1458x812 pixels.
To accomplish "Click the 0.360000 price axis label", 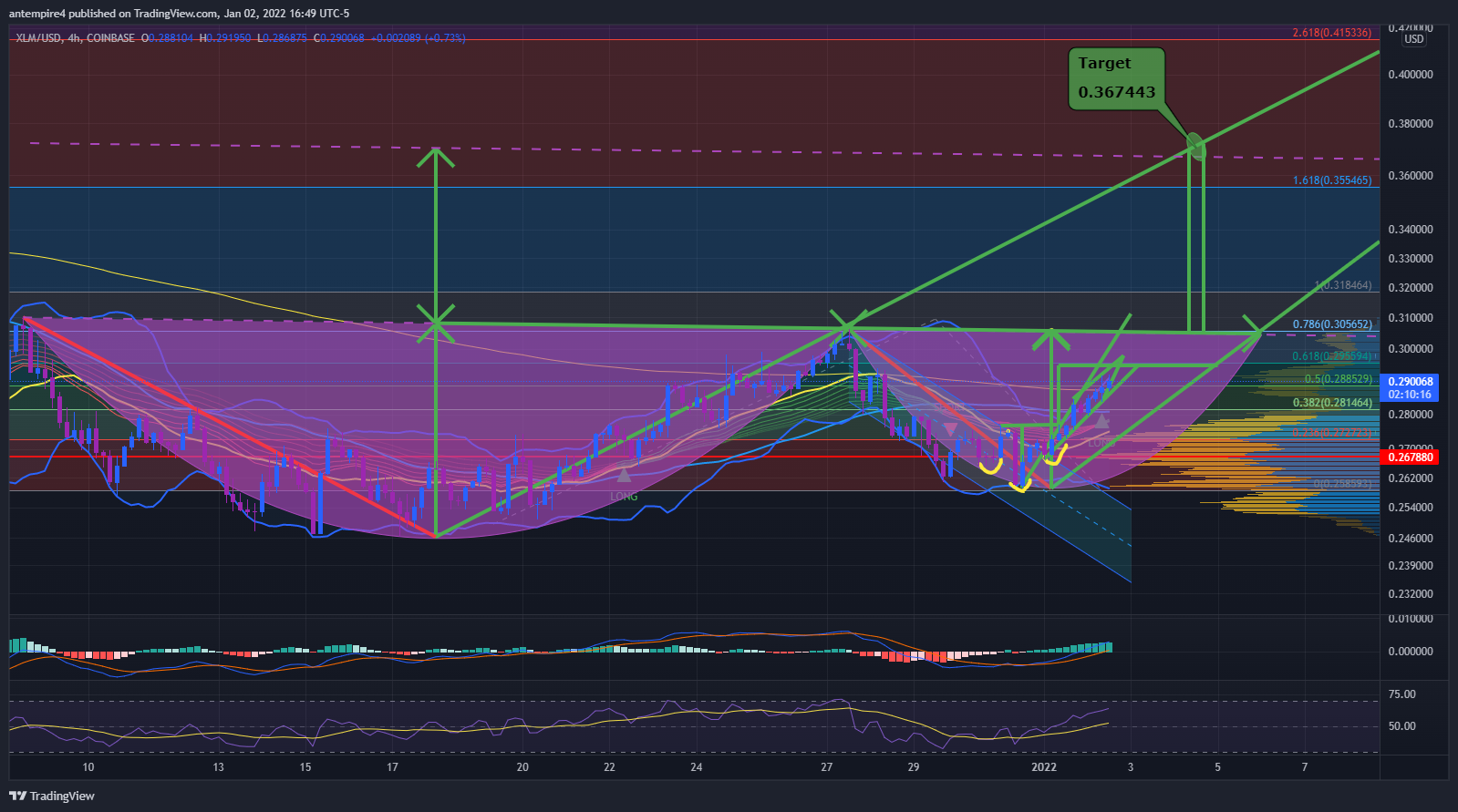I will [x=1412, y=176].
